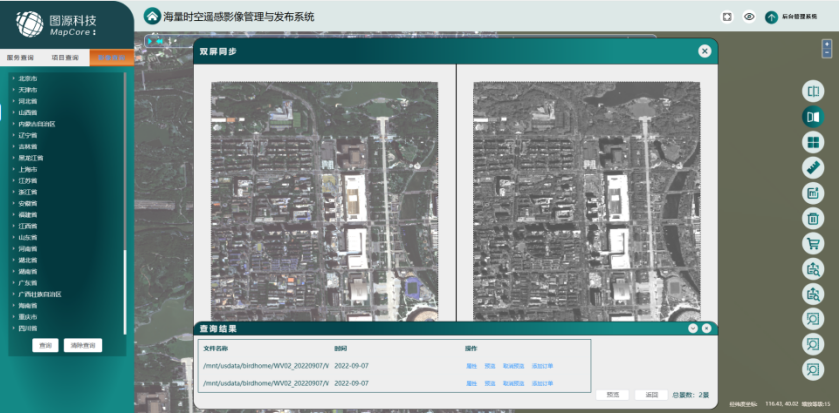Open the four-grid multi-view tool

point(813,142)
